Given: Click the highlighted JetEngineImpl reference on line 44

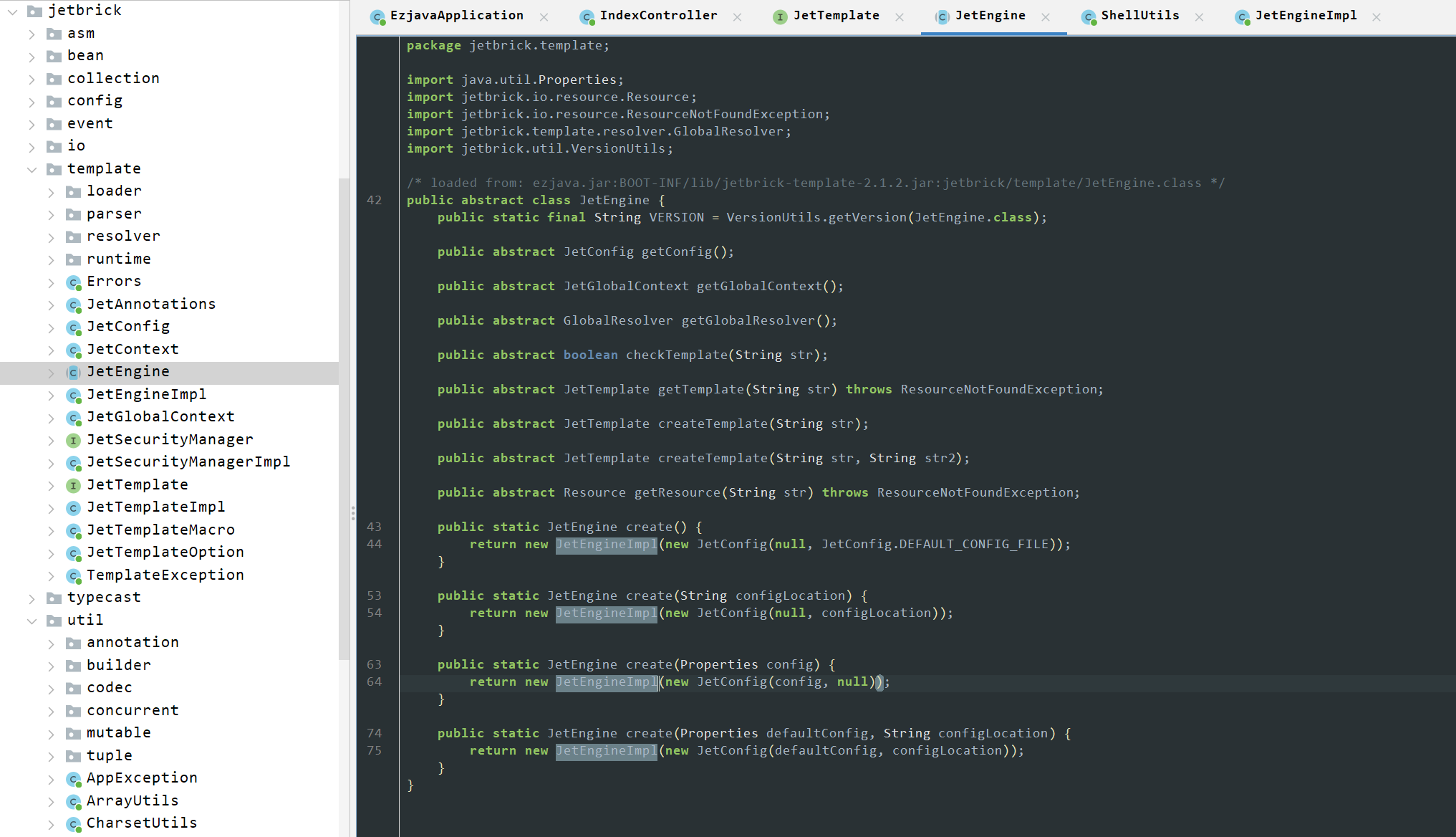Looking at the screenshot, I should (x=606, y=544).
